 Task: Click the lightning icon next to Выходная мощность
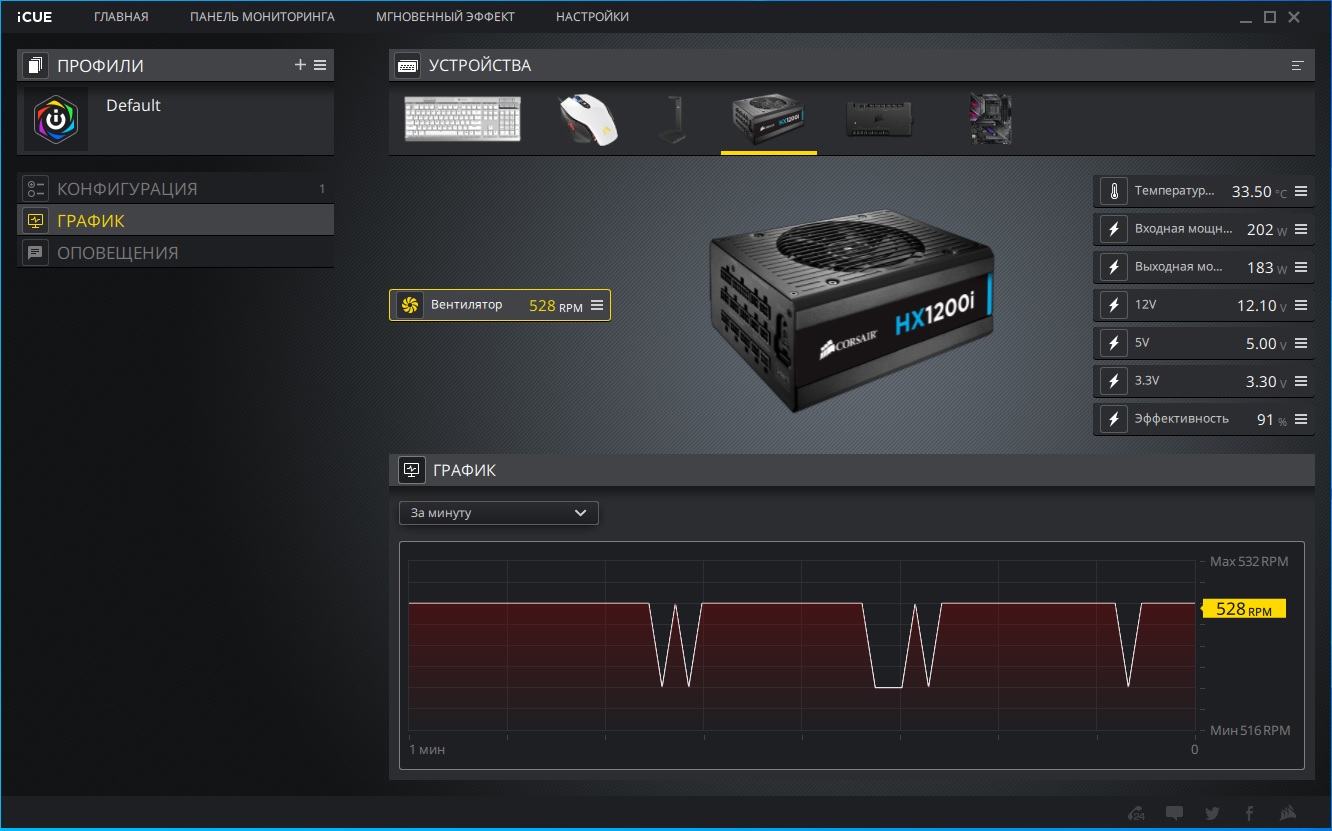(x=1112, y=267)
